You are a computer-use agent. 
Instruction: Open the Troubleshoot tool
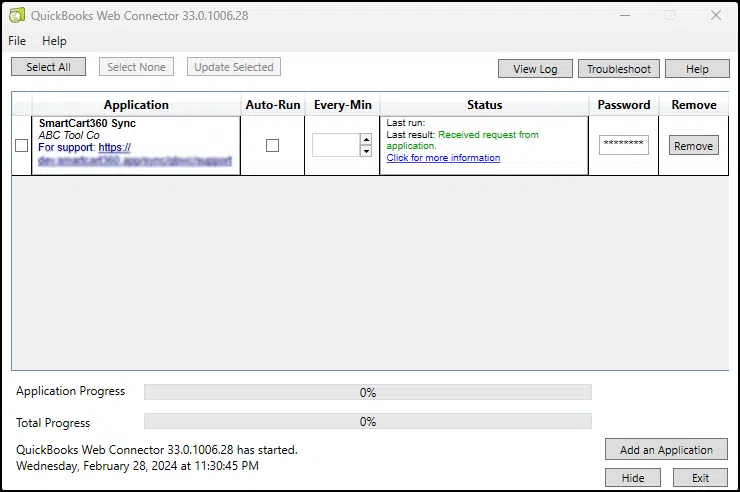[x=618, y=69]
